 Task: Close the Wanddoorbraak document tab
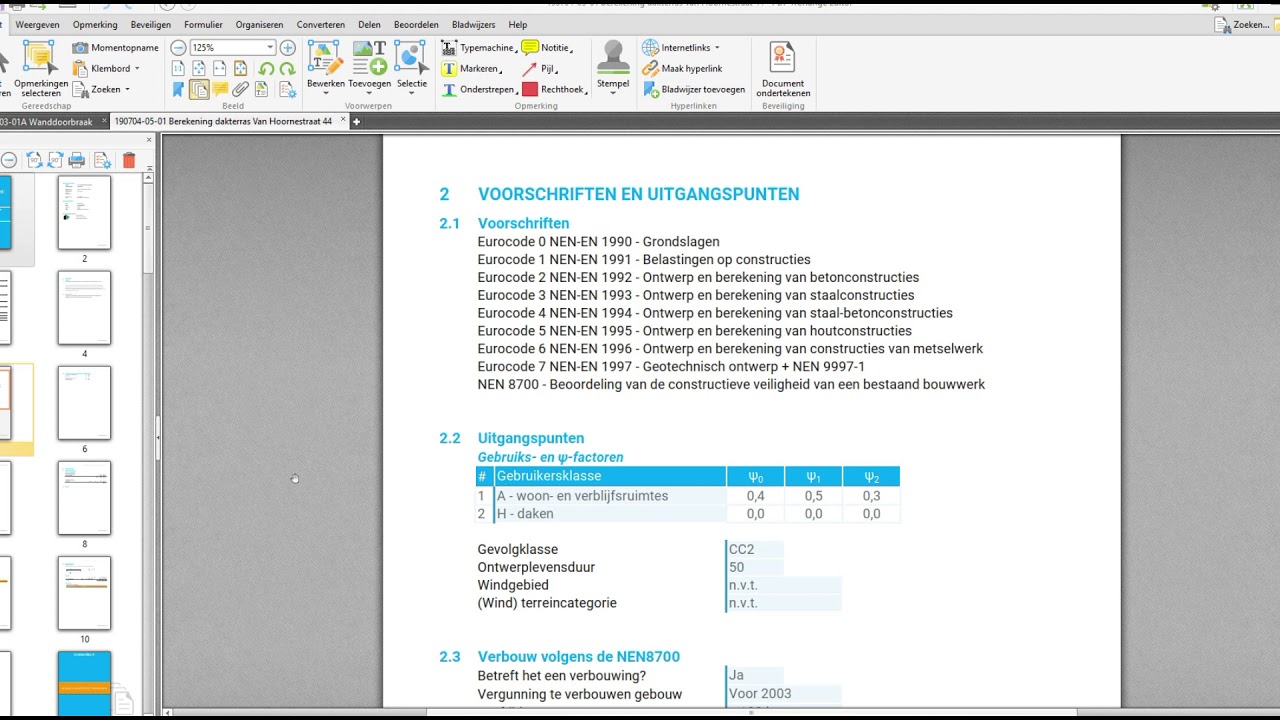coord(103,121)
